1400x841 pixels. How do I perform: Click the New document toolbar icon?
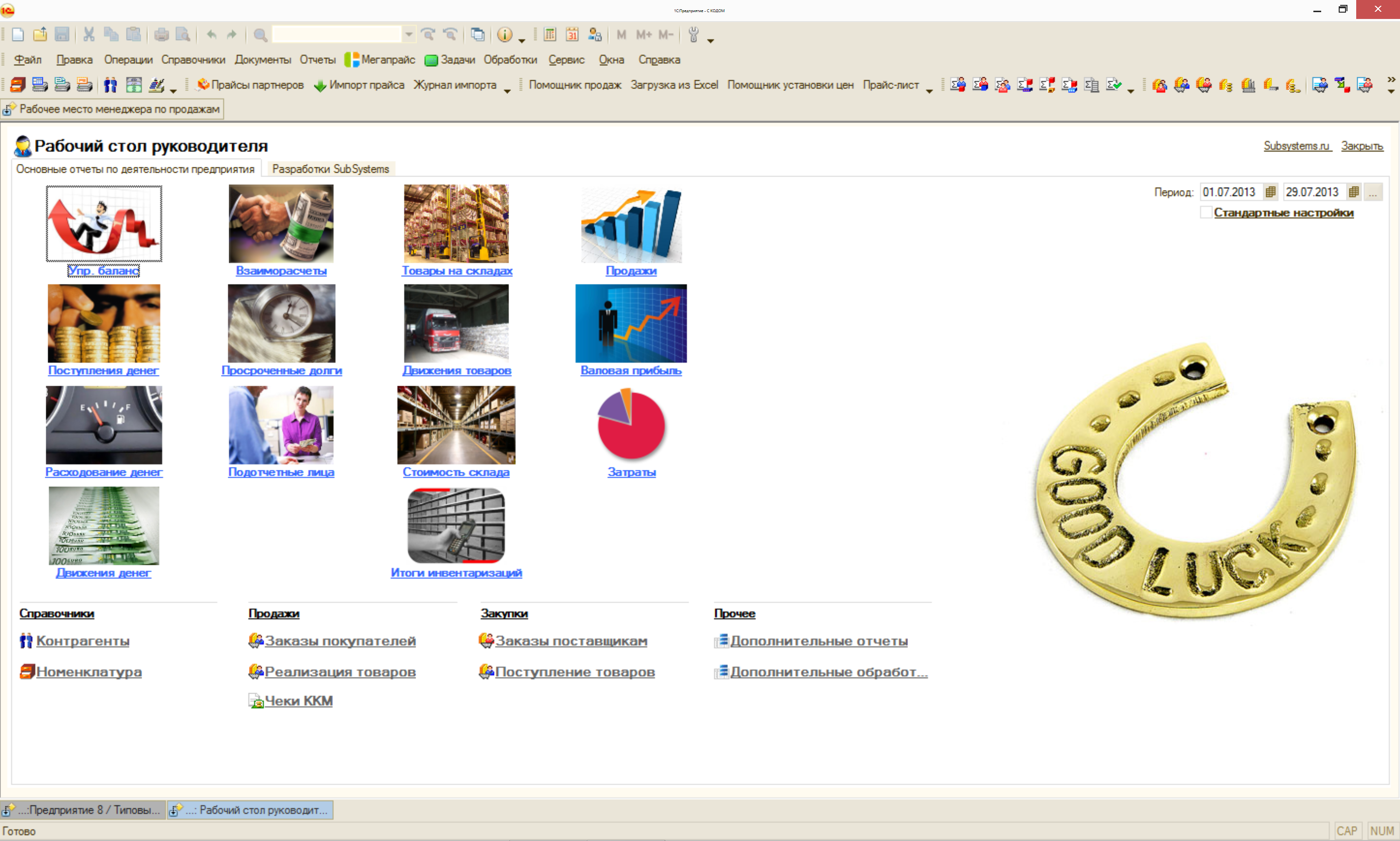(18, 35)
